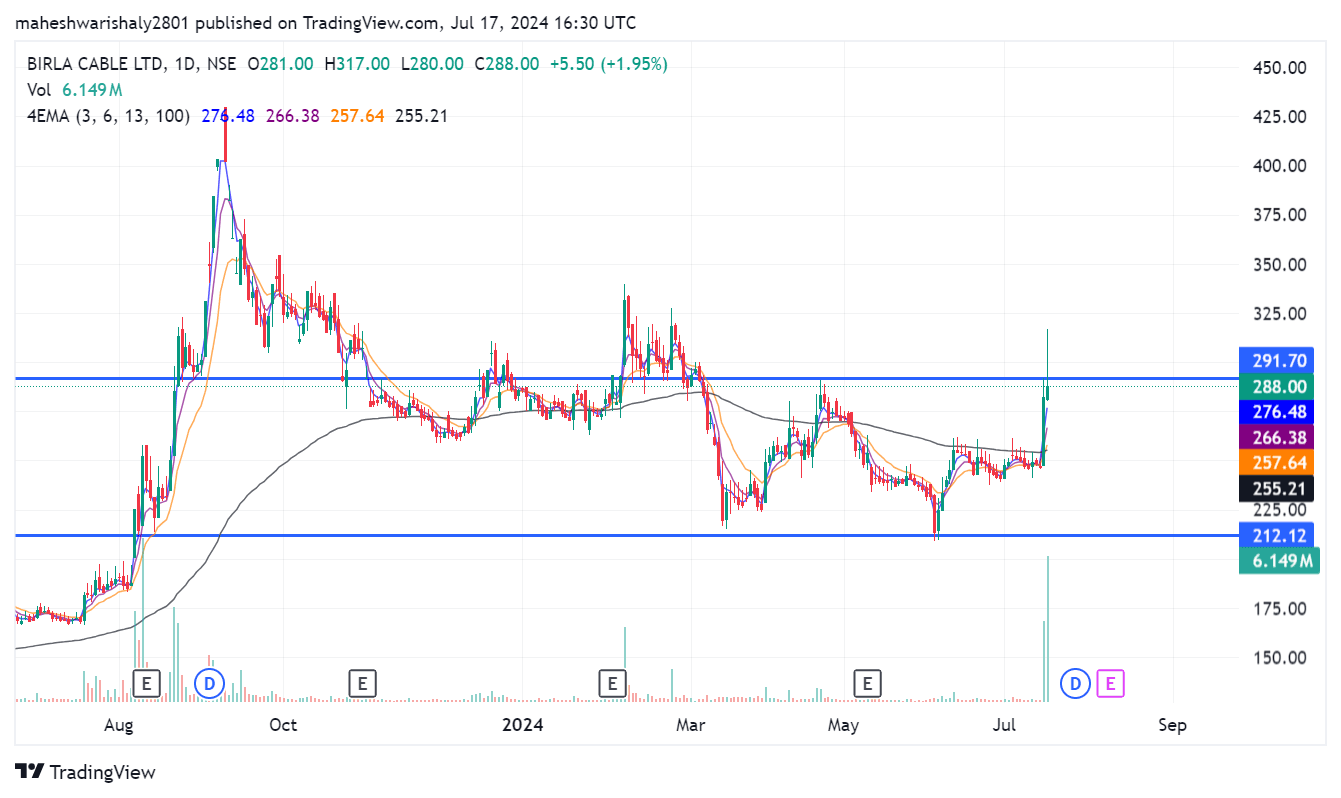Click the C288.00 close value in header

pyautogui.click(x=506, y=64)
